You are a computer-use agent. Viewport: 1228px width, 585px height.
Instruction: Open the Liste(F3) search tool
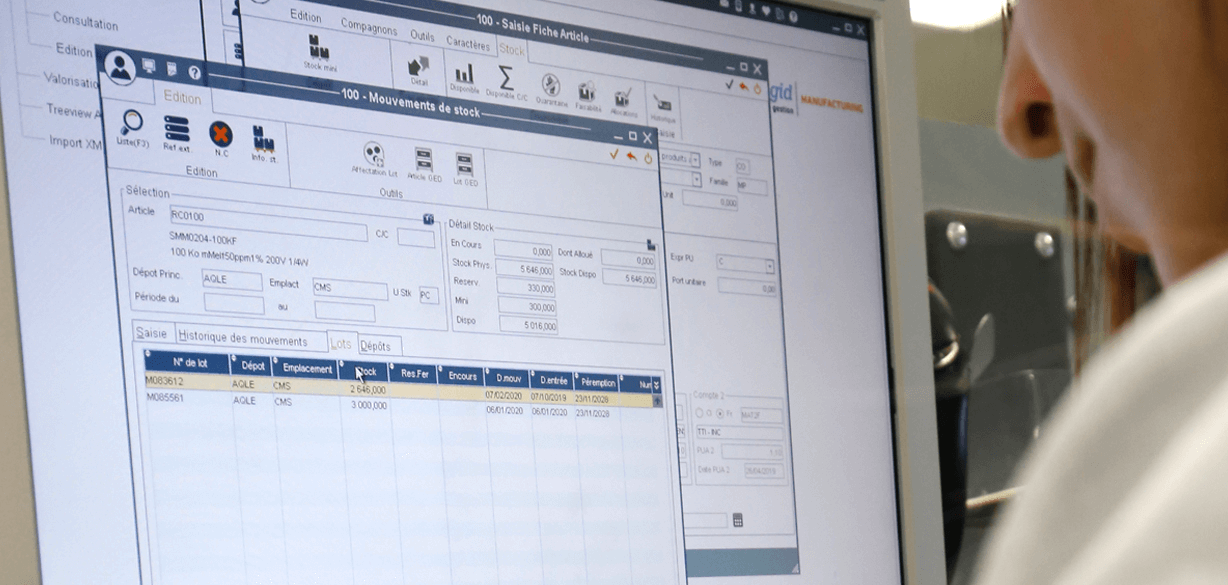tap(130, 131)
